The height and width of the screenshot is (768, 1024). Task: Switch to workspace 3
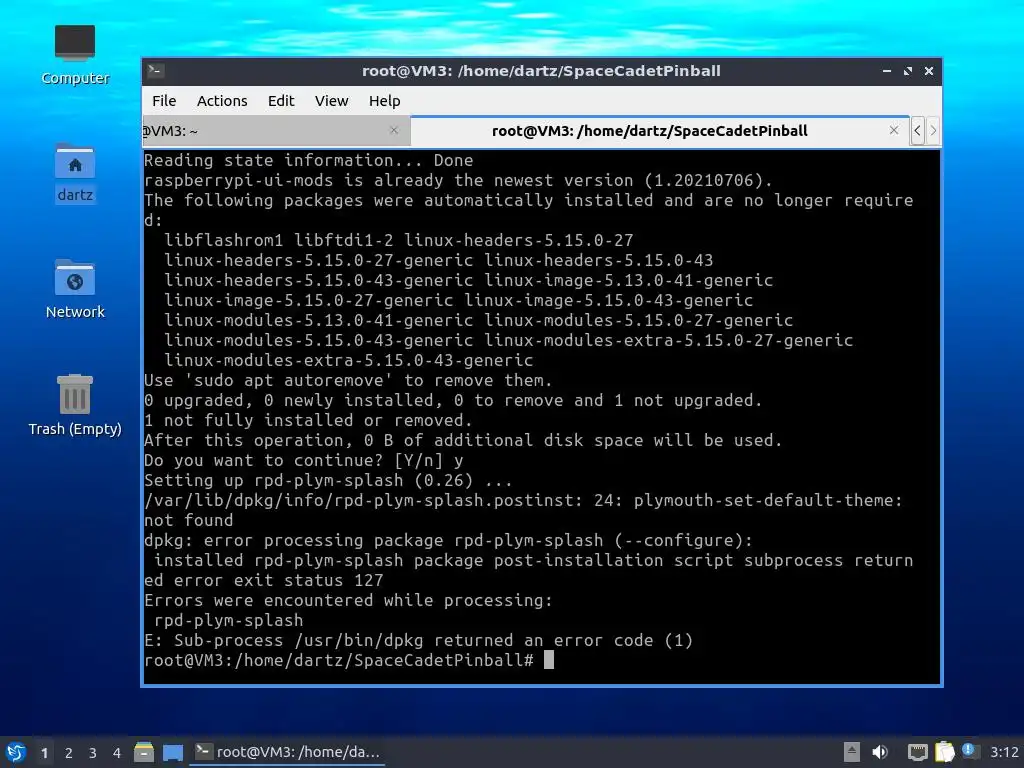point(93,753)
